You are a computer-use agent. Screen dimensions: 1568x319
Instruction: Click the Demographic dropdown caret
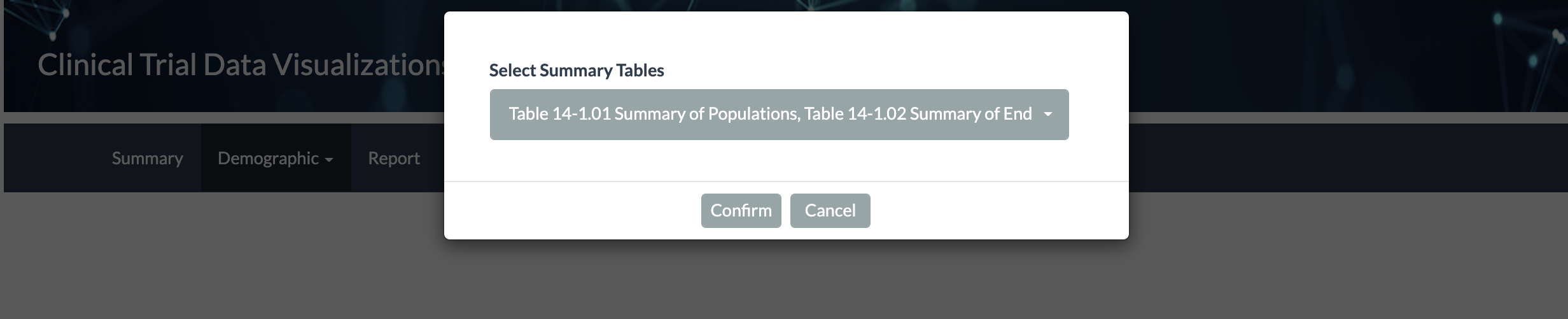point(329,159)
